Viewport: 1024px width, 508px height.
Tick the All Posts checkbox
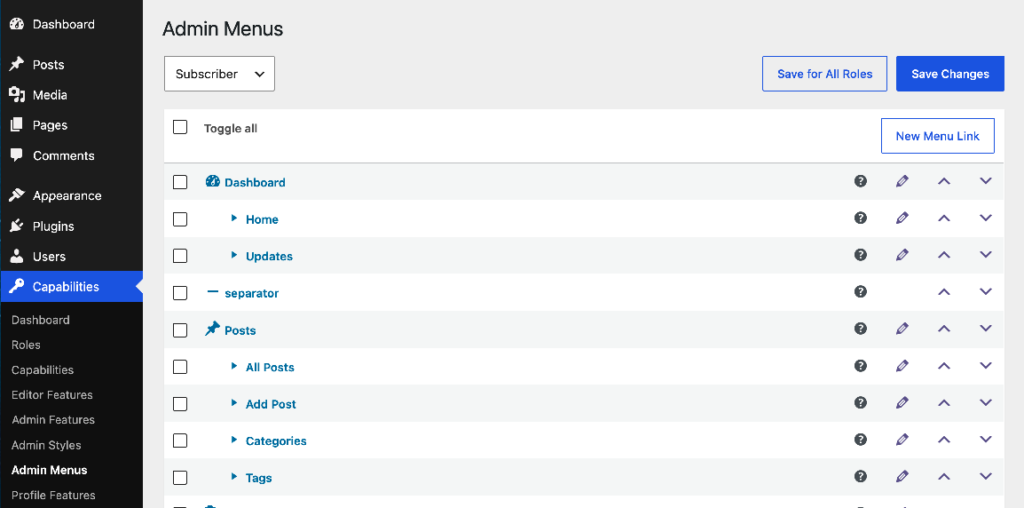(180, 367)
